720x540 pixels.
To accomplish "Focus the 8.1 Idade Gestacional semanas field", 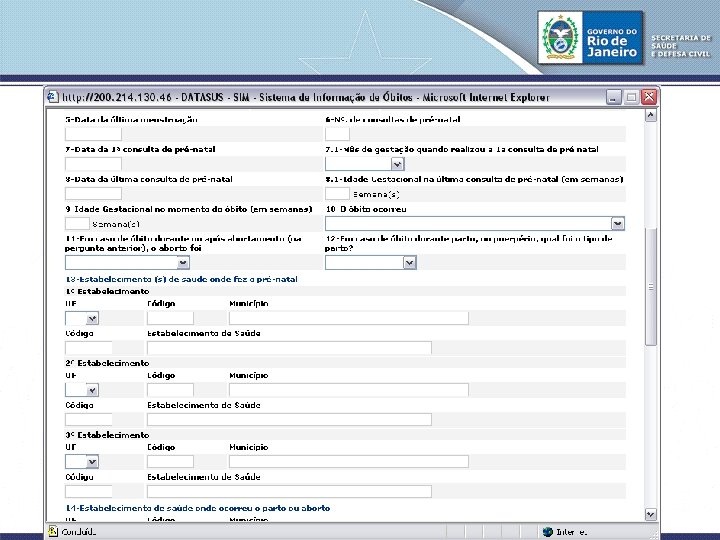I will pos(338,194).
